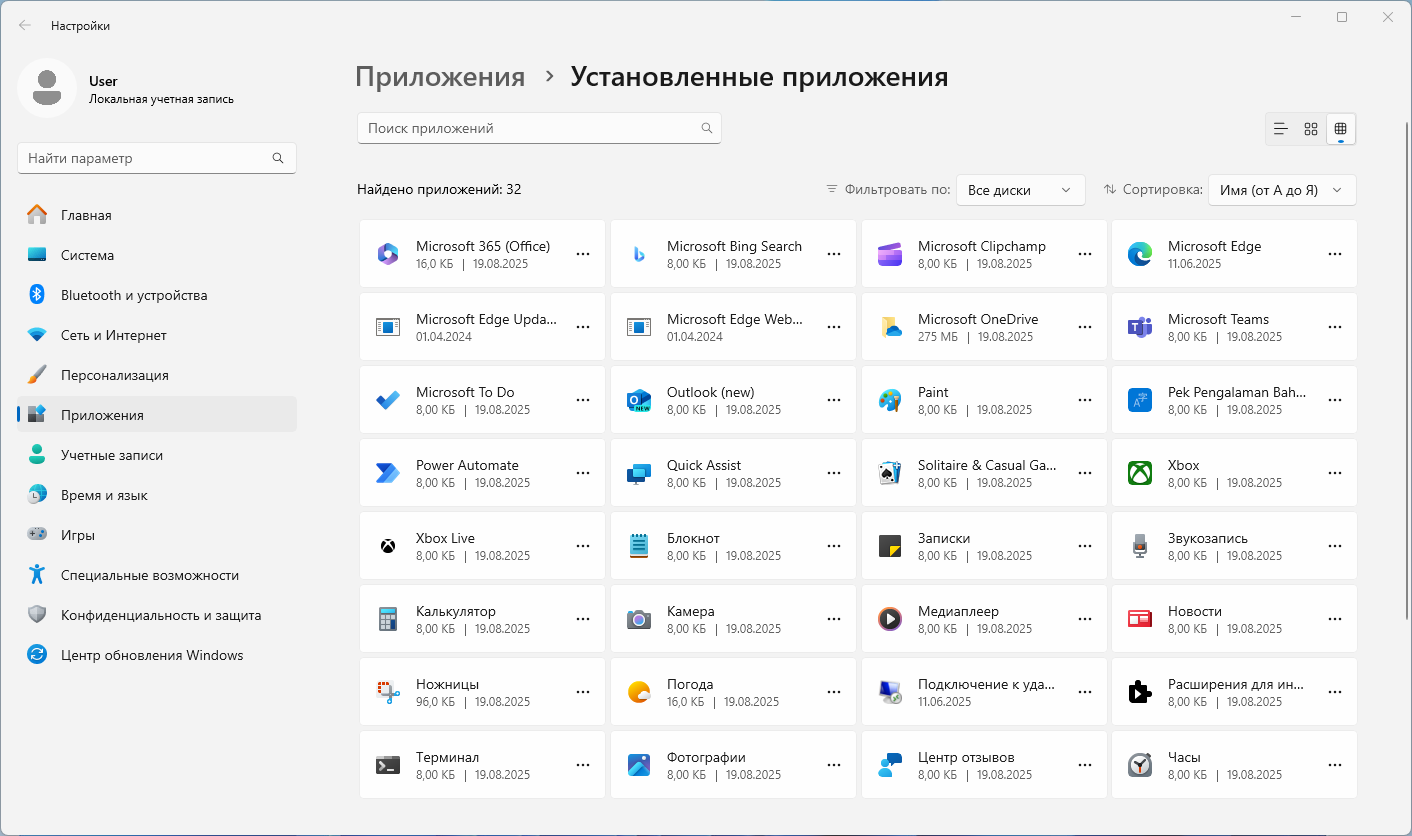Open more options for Microsoft OneDrive

point(1085,327)
